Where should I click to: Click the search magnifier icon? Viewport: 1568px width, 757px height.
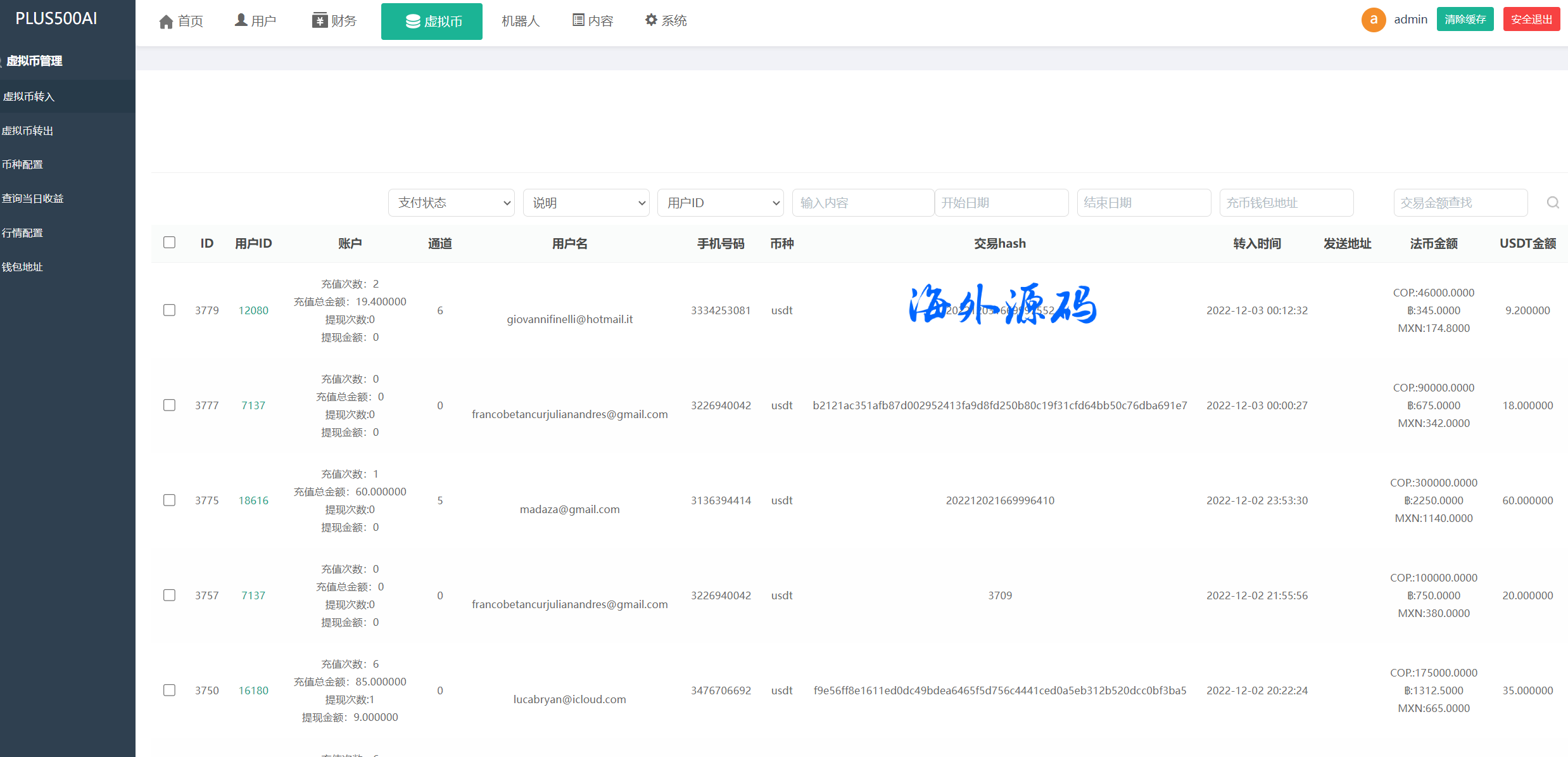1552,203
